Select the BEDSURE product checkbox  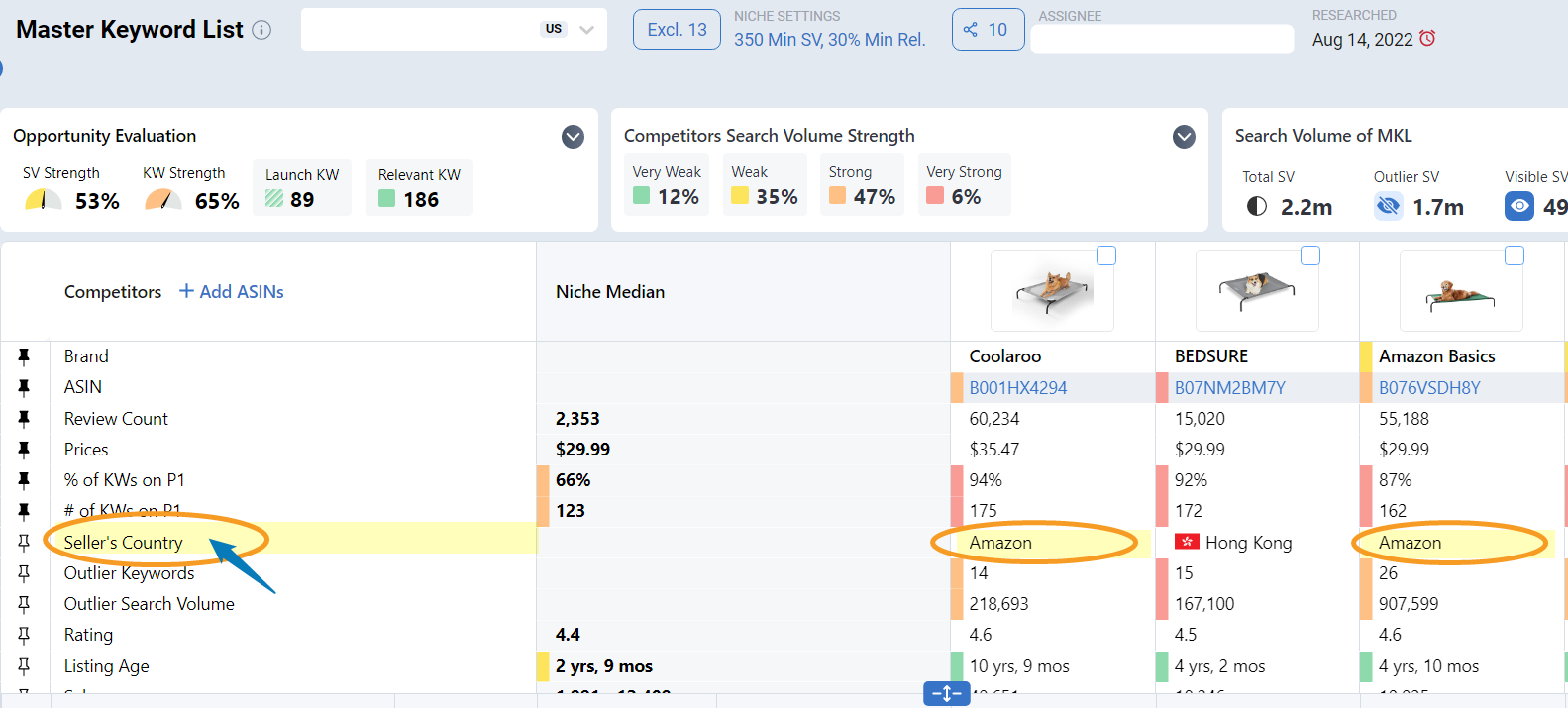click(1310, 255)
